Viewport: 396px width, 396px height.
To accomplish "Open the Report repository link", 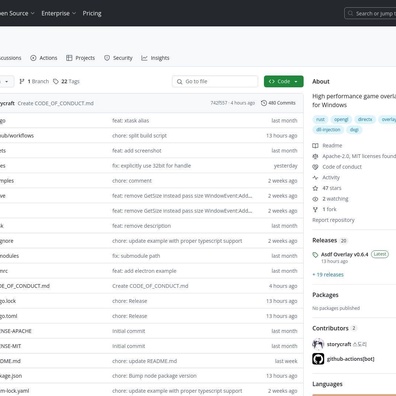I will (x=333, y=220).
